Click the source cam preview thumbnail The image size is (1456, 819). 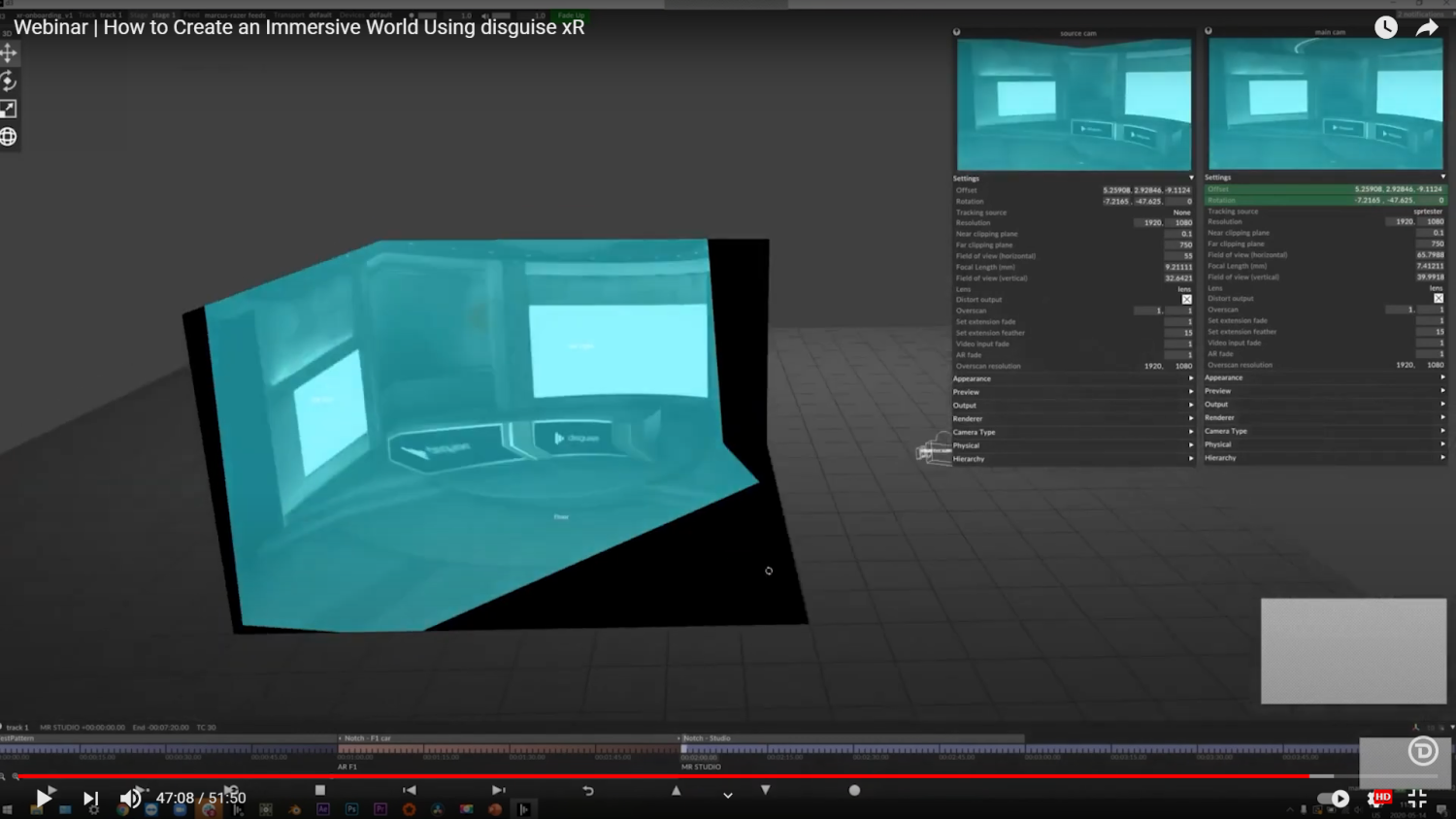[x=1074, y=105]
